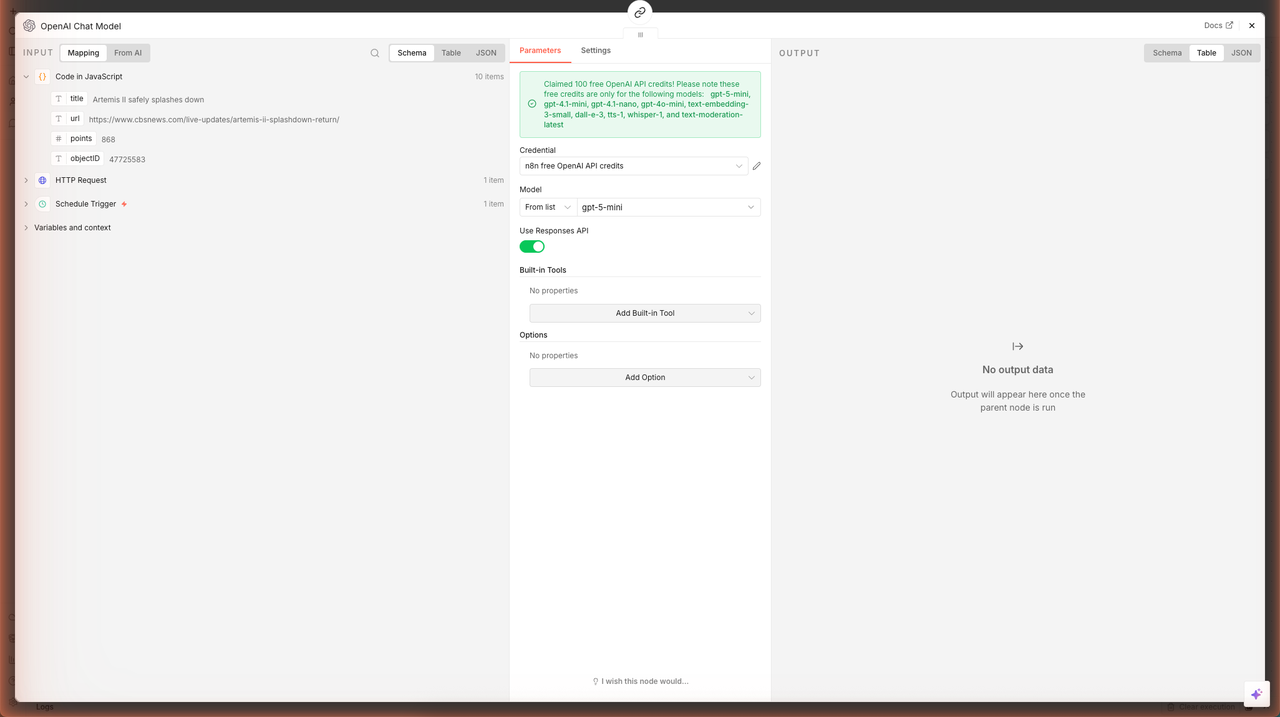1280x717 pixels.
Task: Click the Add Built-in Tool button
Action: pyautogui.click(x=645, y=313)
